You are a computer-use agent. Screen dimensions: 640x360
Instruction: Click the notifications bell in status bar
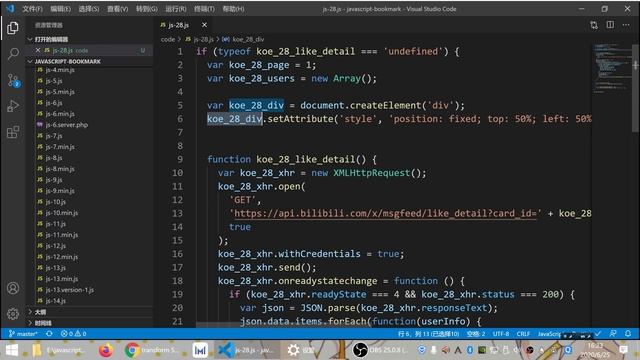[628, 333]
